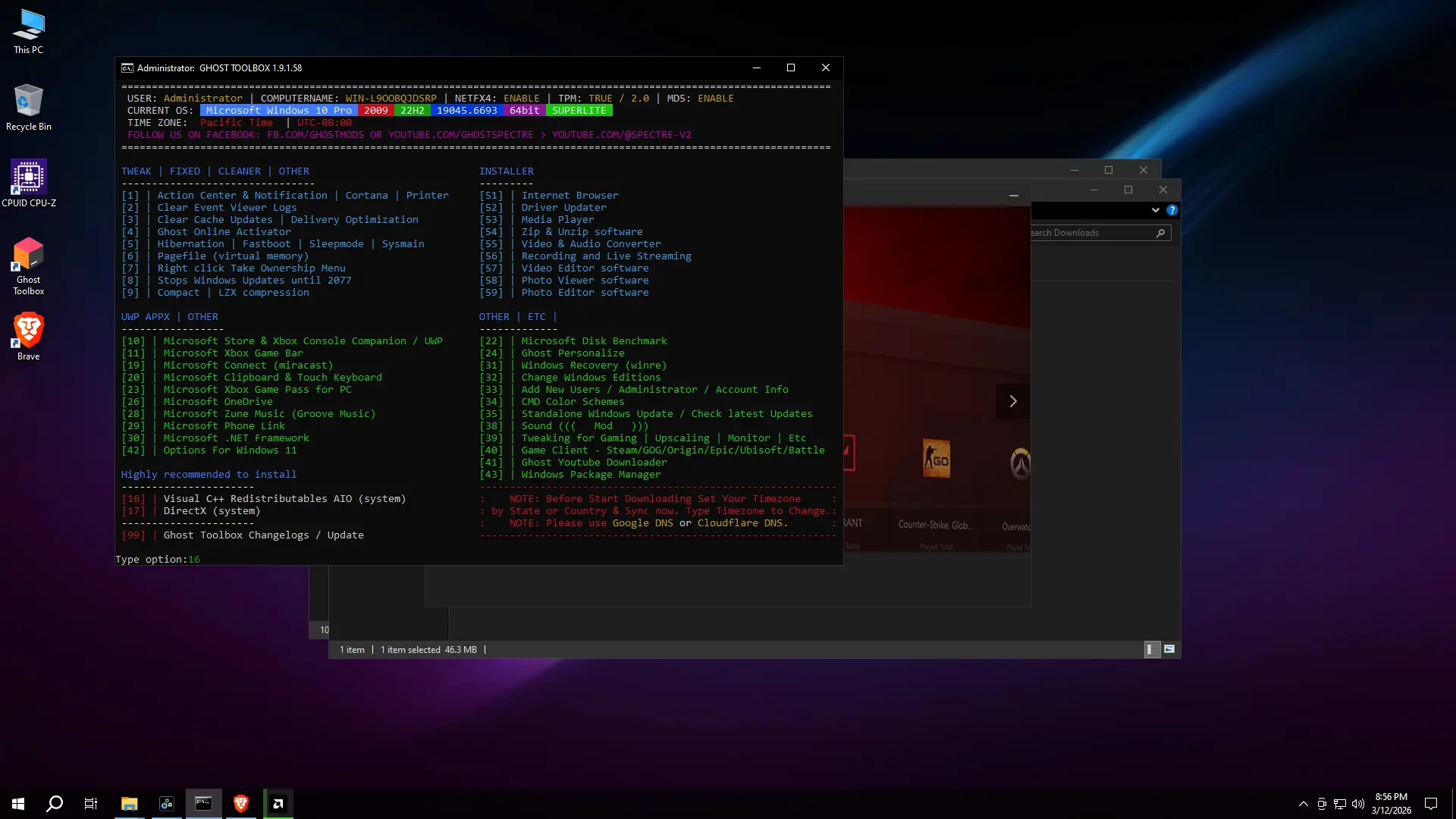Viewport: 1456px width, 819px height.
Task: Click option 17 DirectX (system)
Action: pyautogui.click(x=191, y=511)
